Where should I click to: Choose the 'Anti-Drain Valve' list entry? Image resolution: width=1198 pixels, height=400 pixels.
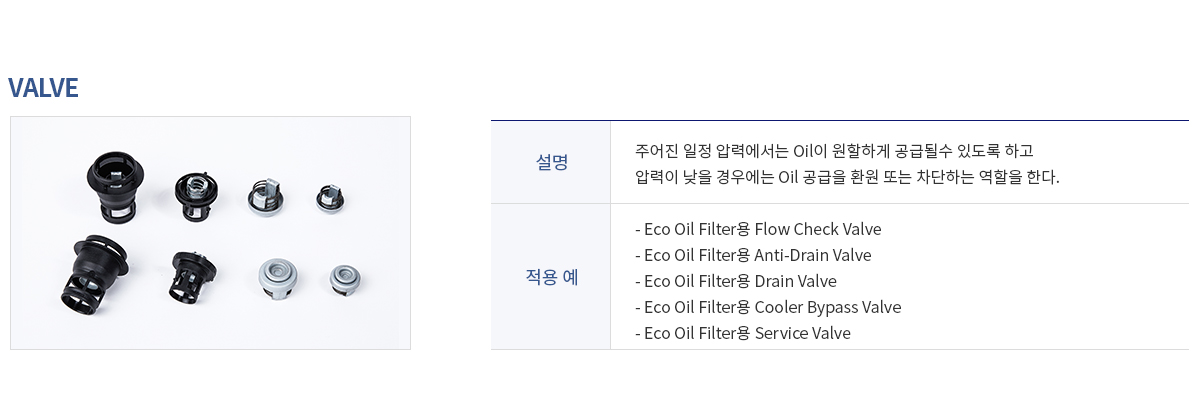pyautogui.click(x=813, y=255)
